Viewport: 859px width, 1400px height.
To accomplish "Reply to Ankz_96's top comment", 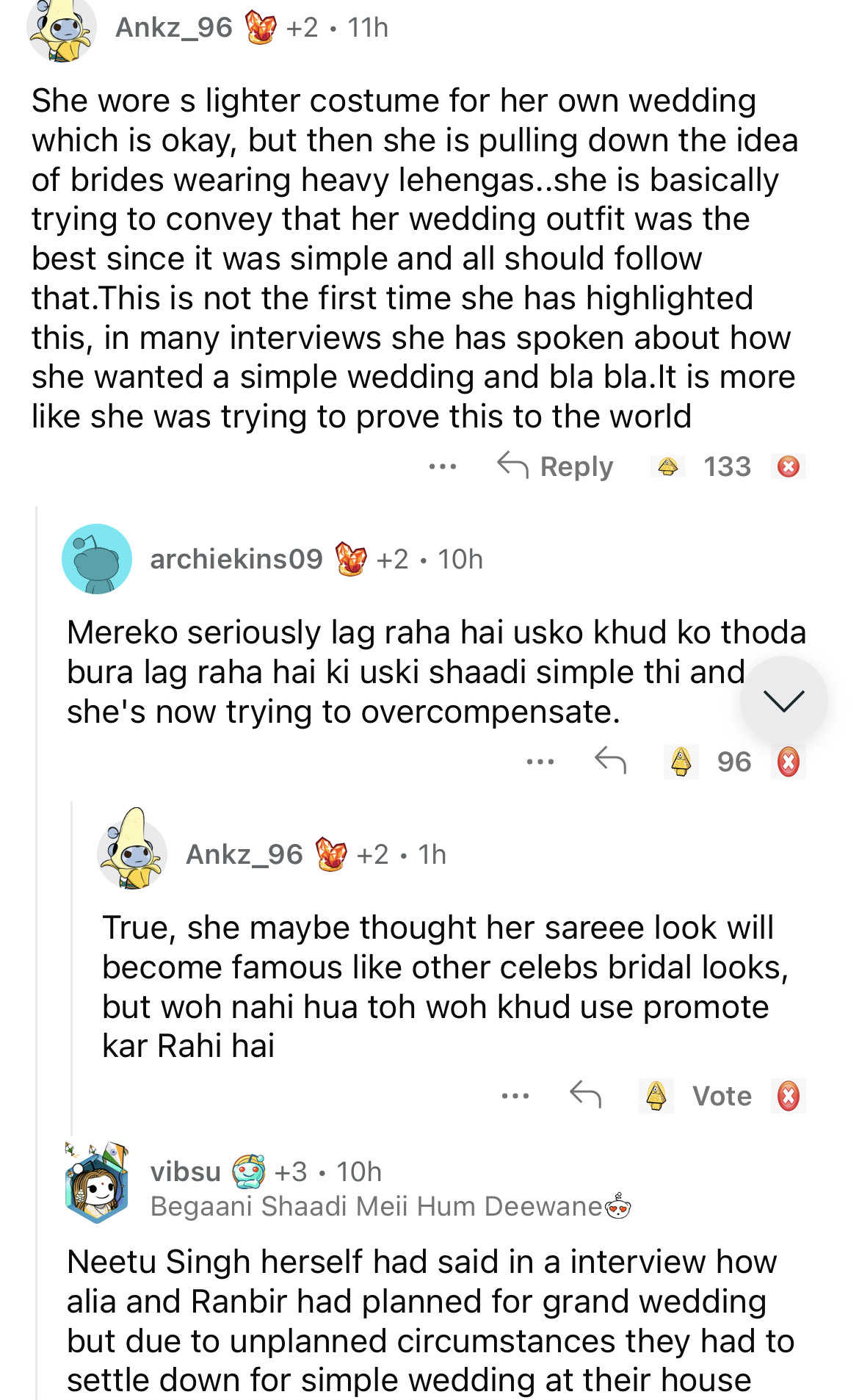I will click(555, 466).
